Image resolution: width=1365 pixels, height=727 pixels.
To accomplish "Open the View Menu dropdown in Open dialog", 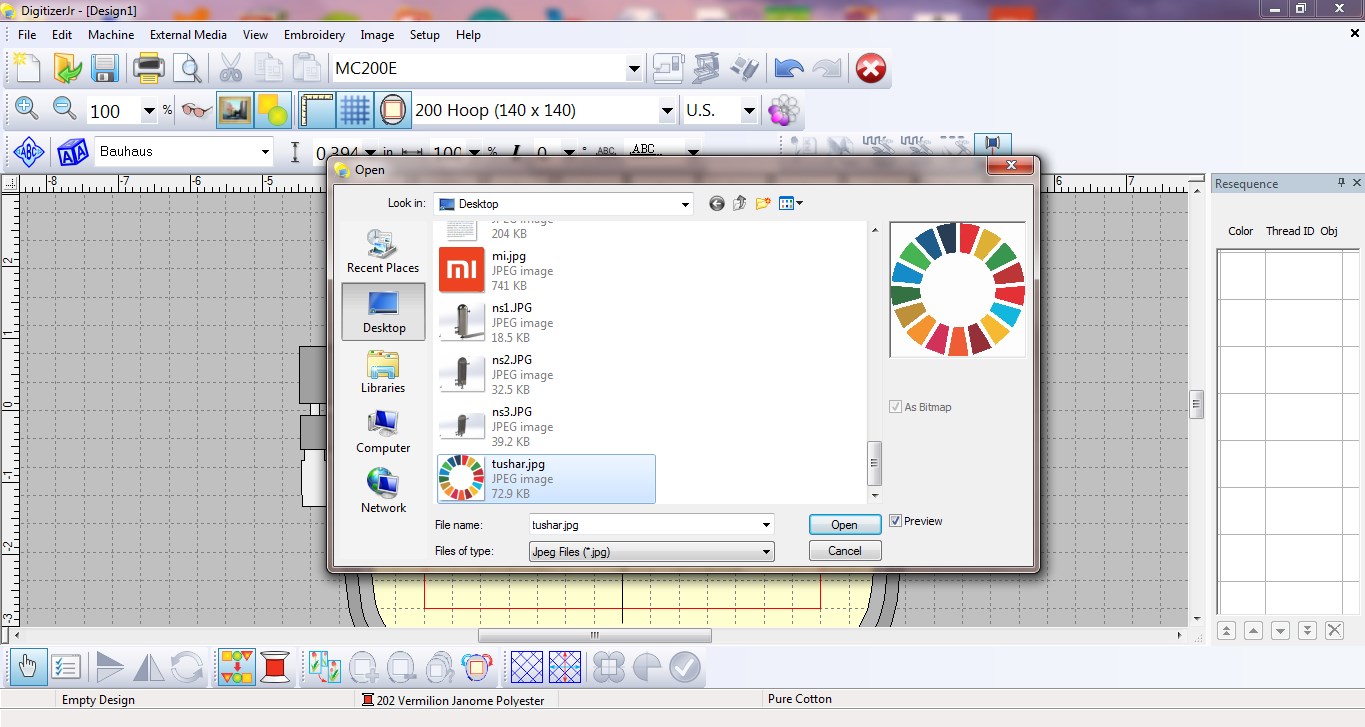I will (x=791, y=204).
